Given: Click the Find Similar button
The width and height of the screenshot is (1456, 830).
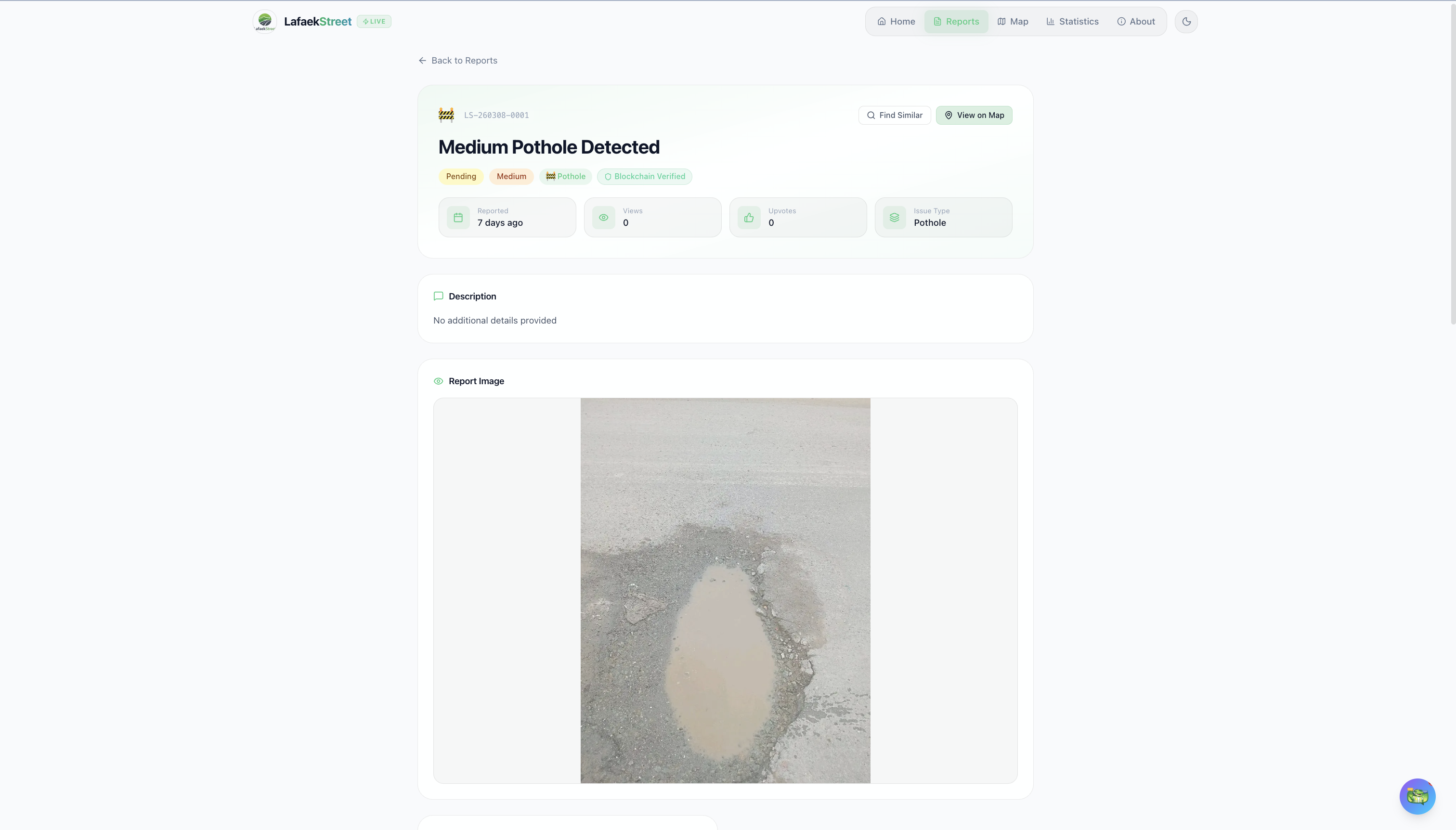Looking at the screenshot, I should [895, 115].
